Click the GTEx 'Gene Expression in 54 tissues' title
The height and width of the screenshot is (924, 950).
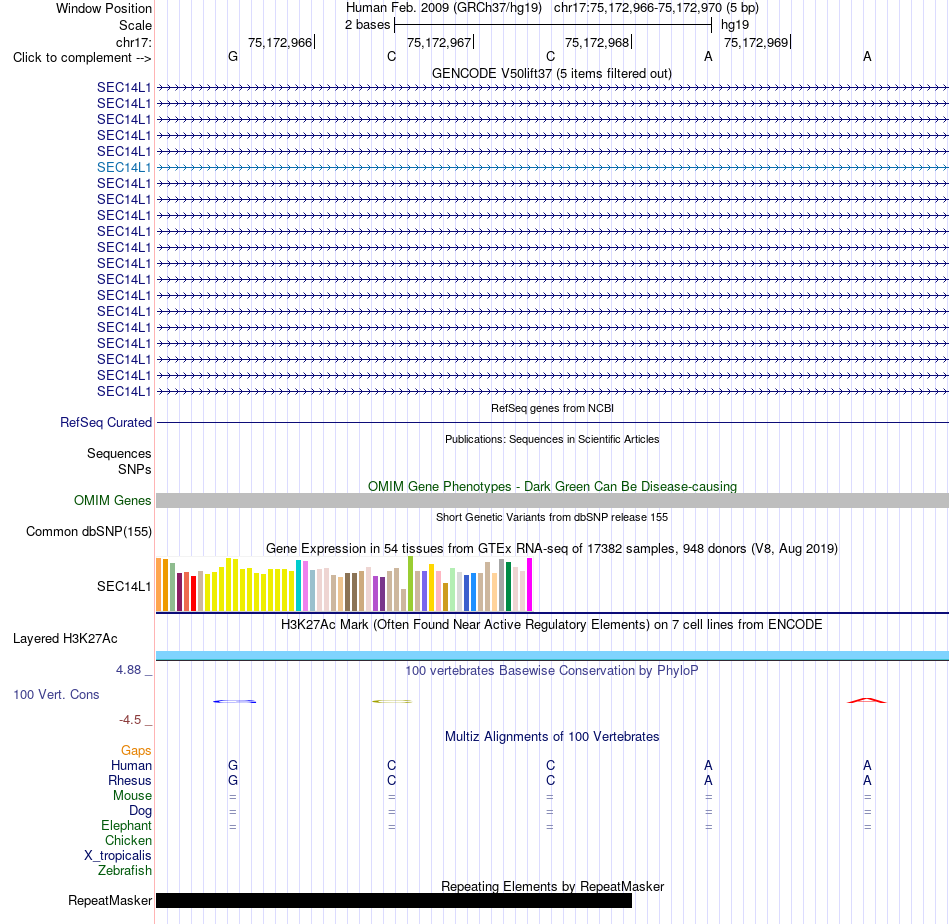552,548
